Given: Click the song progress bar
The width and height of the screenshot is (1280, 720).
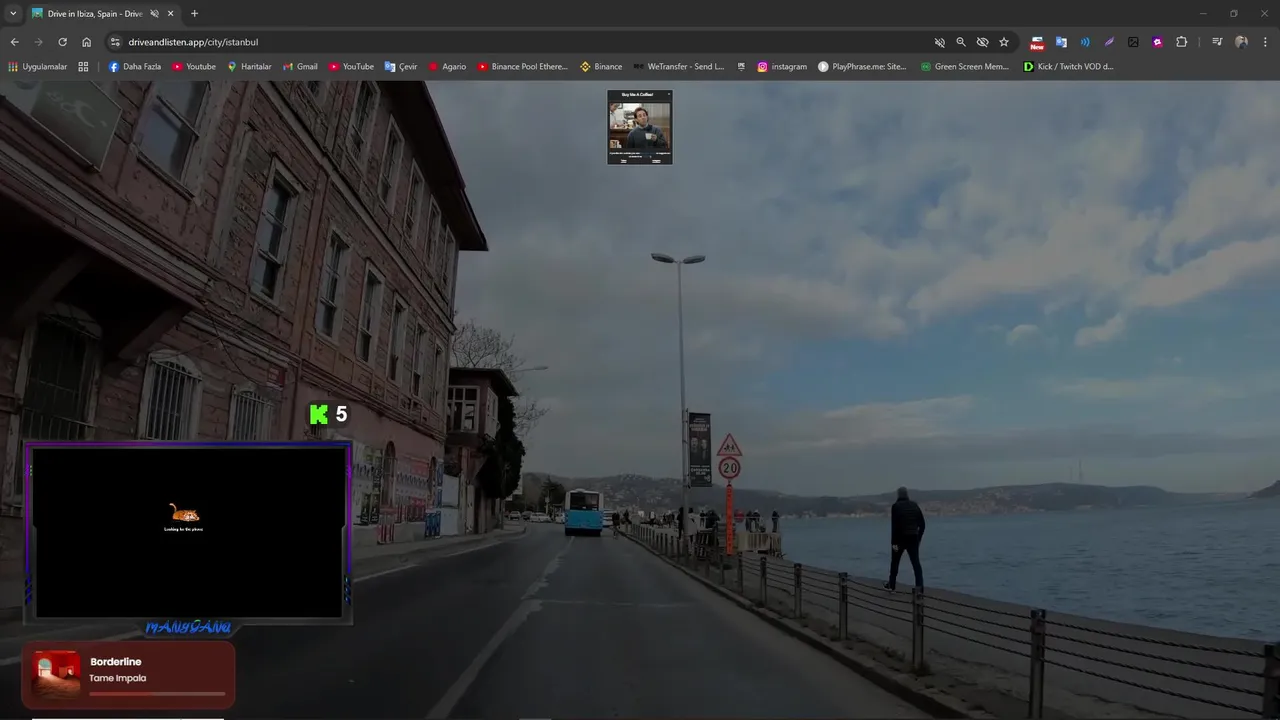Looking at the screenshot, I should click(157, 693).
